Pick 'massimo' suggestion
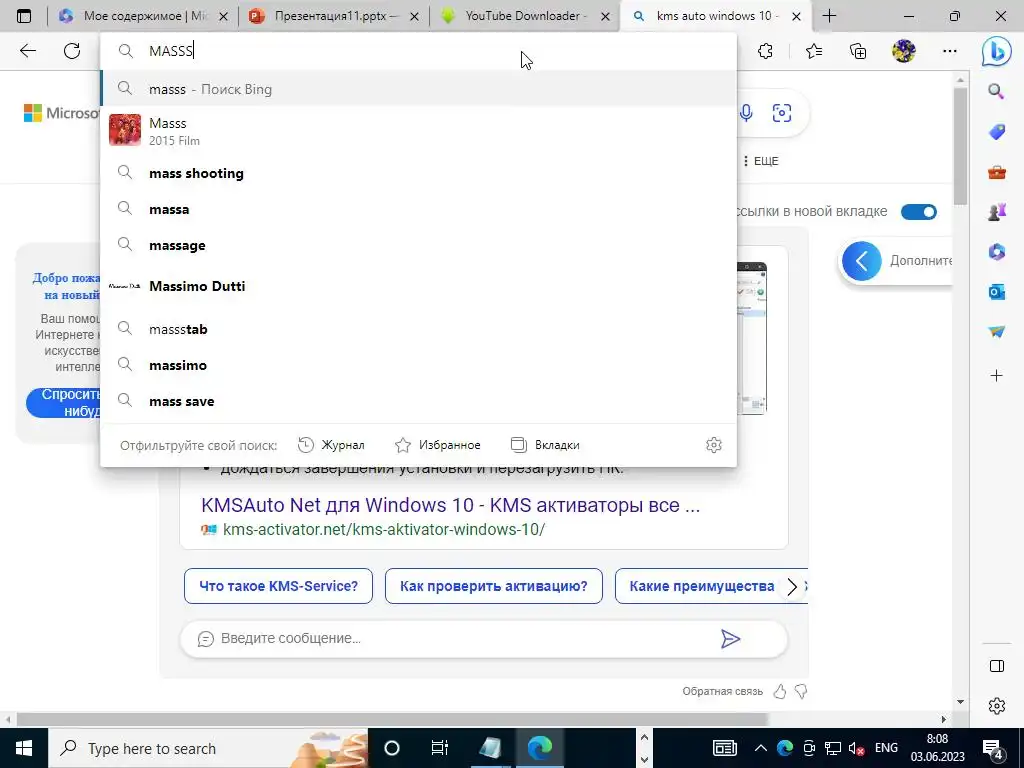Viewport: 1024px width, 768px height. [x=419, y=365]
